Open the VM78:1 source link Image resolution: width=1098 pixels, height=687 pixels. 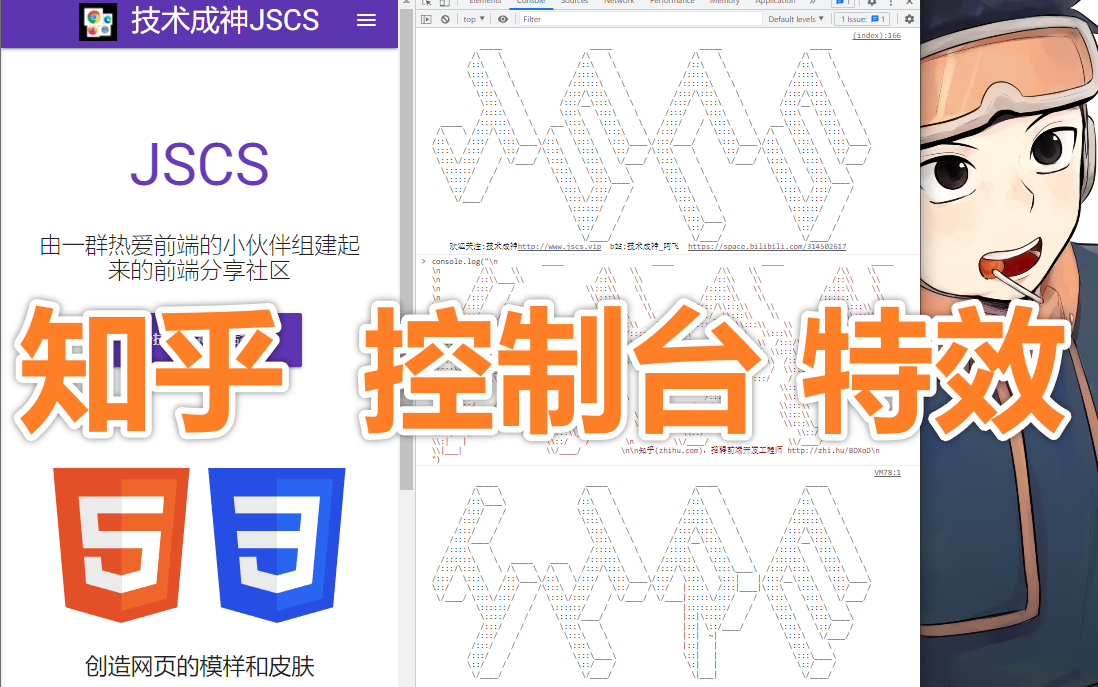[887, 473]
